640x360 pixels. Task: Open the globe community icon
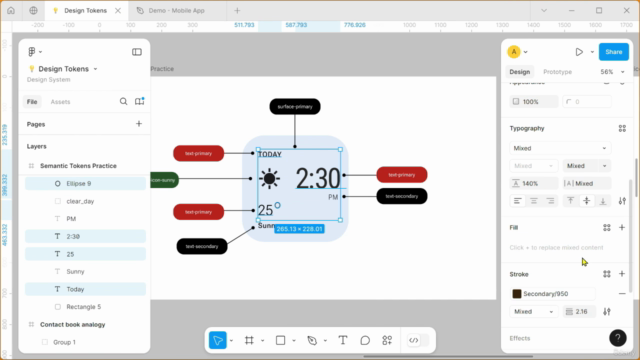click(x=33, y=11)
